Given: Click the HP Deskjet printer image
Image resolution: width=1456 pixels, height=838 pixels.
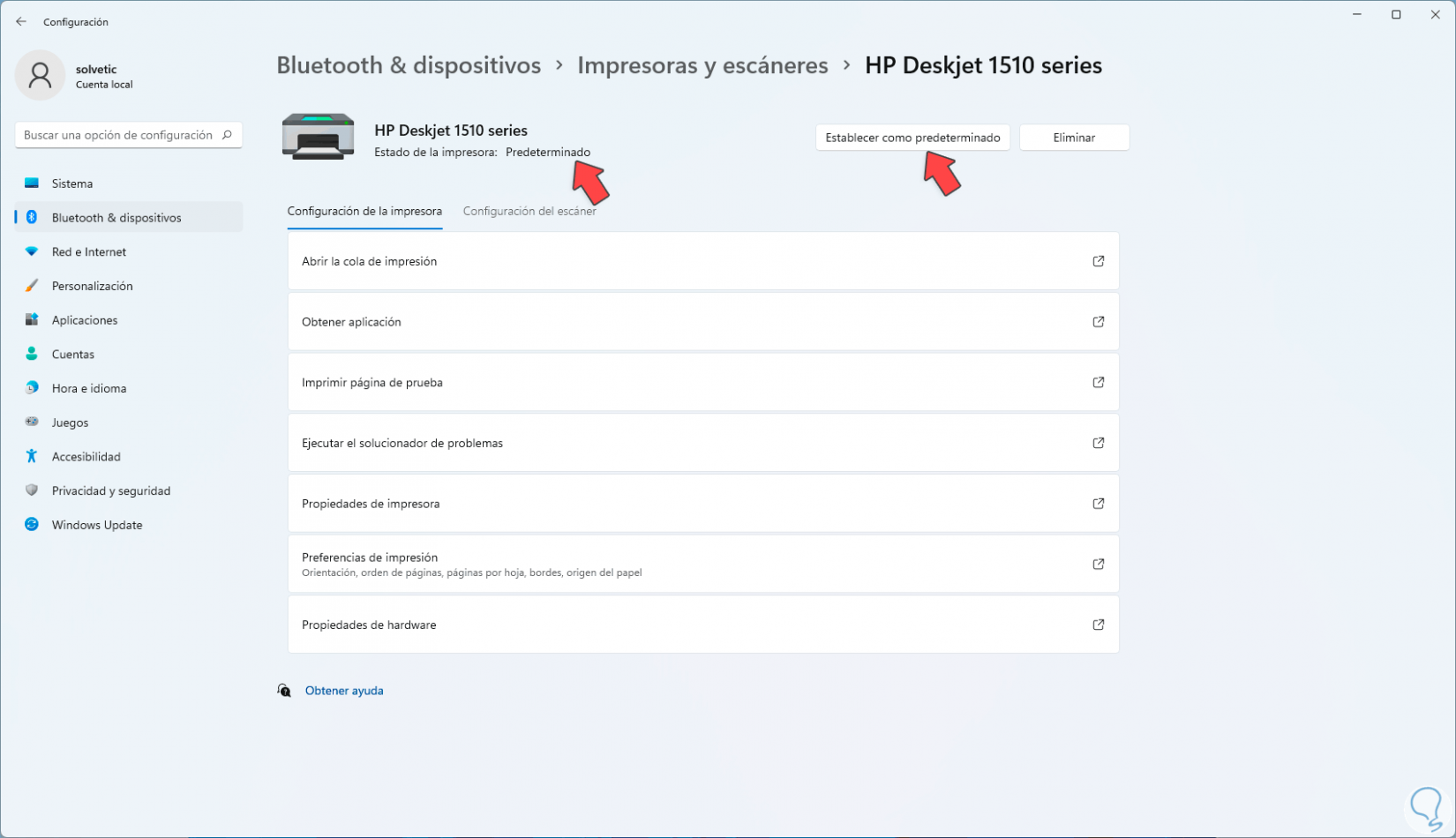Looking at the screenshot, I should point(318,137).
